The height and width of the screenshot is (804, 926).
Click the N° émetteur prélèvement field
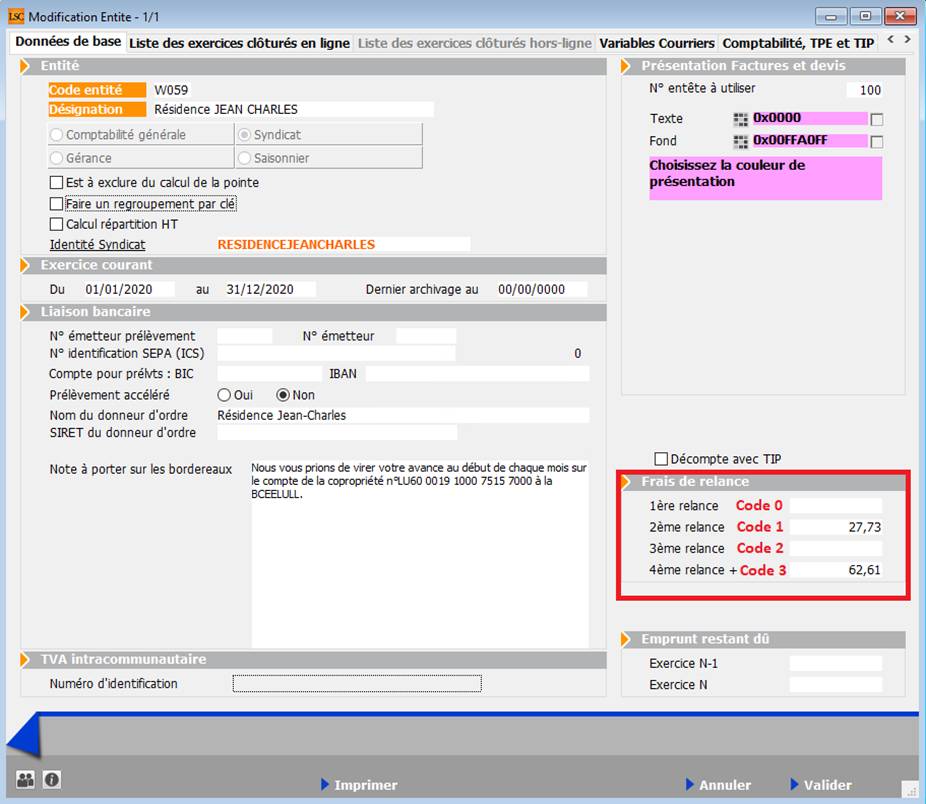[x=244, y=336]
